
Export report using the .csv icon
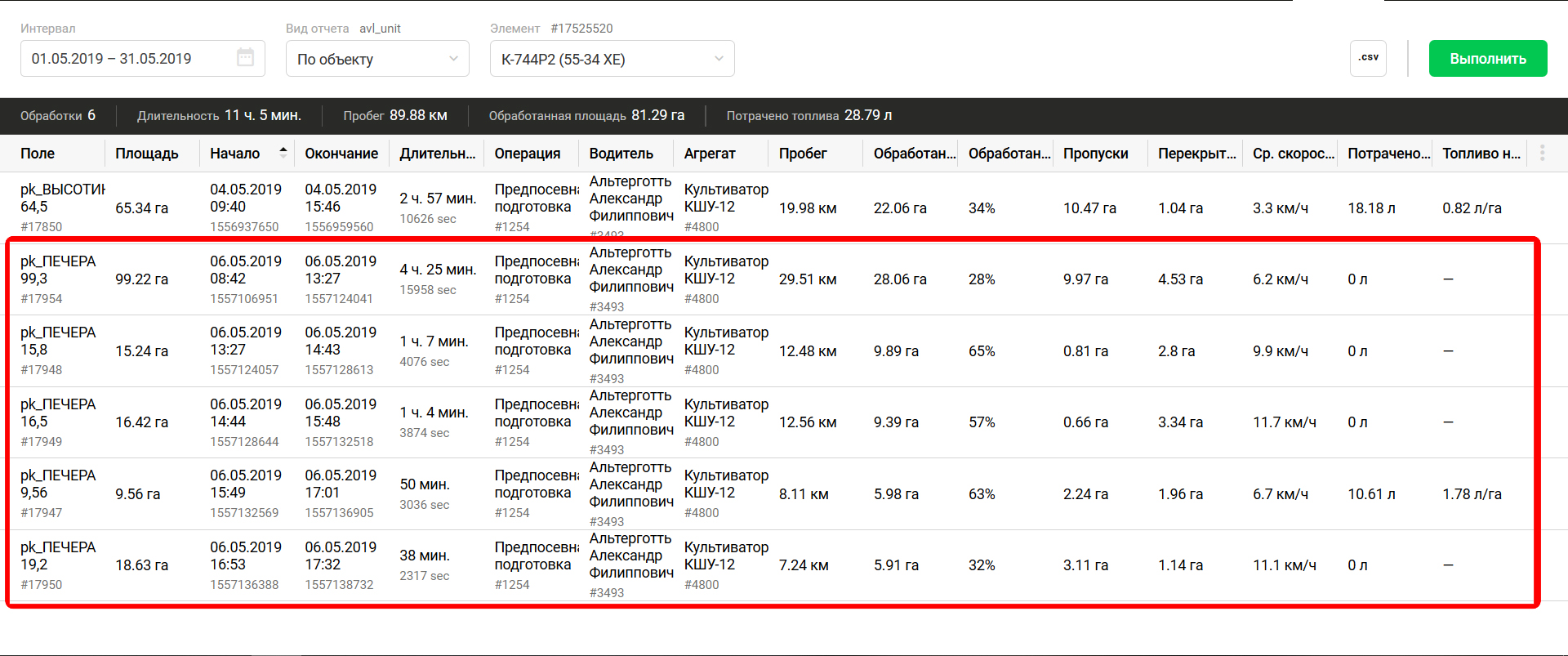coord(1368,58)
